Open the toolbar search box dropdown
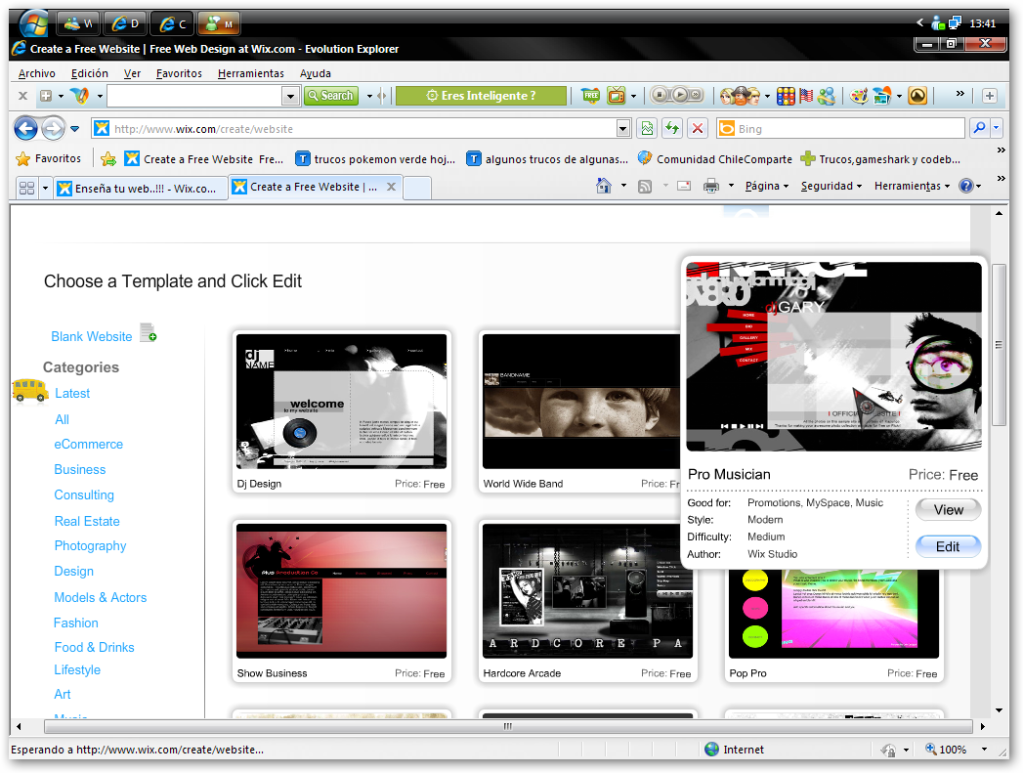This screenshot has width=1023, height=773. coord(290,96)
